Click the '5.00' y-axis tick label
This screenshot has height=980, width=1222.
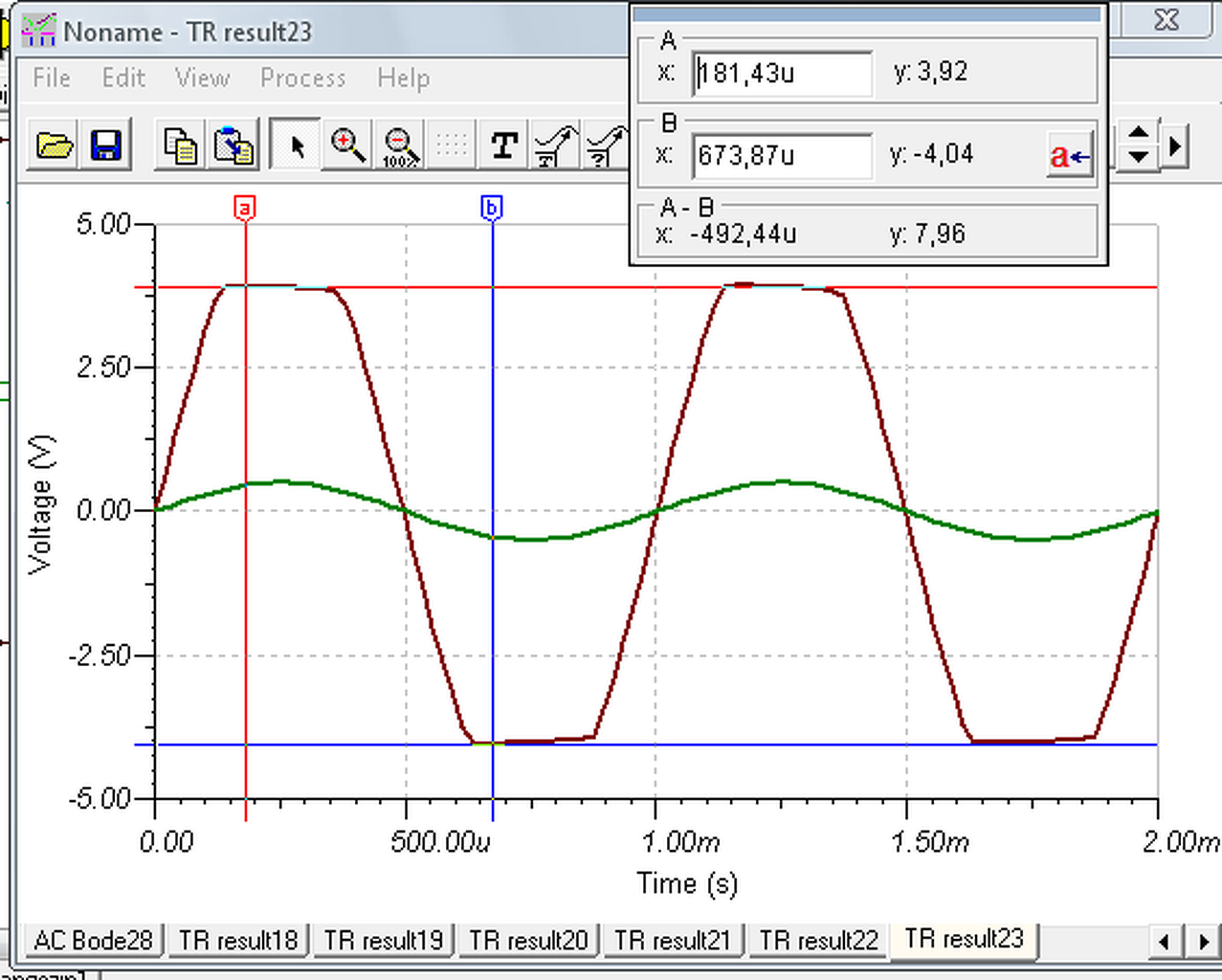point(102,225)
